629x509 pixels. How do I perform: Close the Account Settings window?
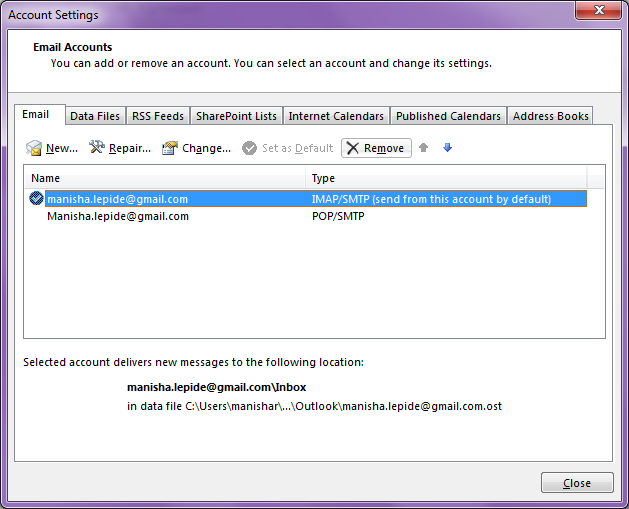(598, 10)
